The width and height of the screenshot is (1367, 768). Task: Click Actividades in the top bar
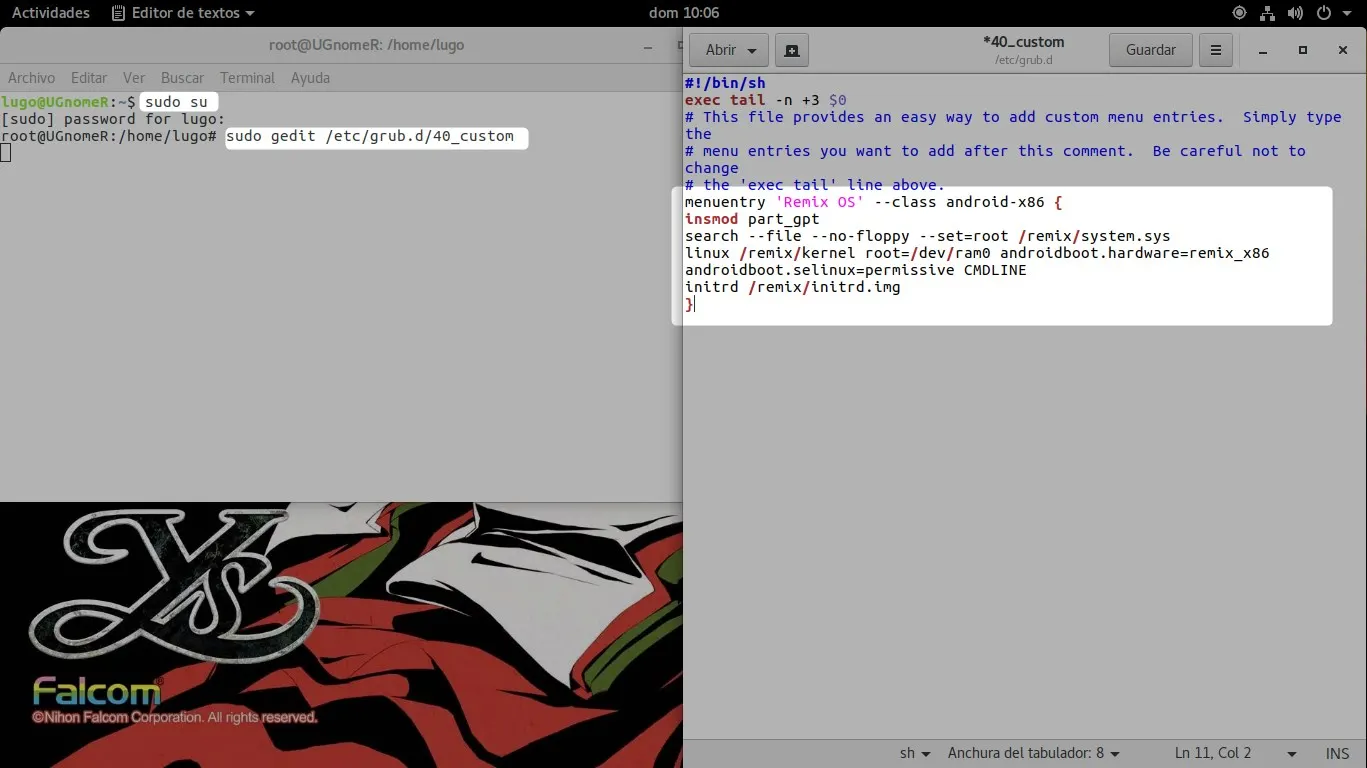[x=50, y=13]
